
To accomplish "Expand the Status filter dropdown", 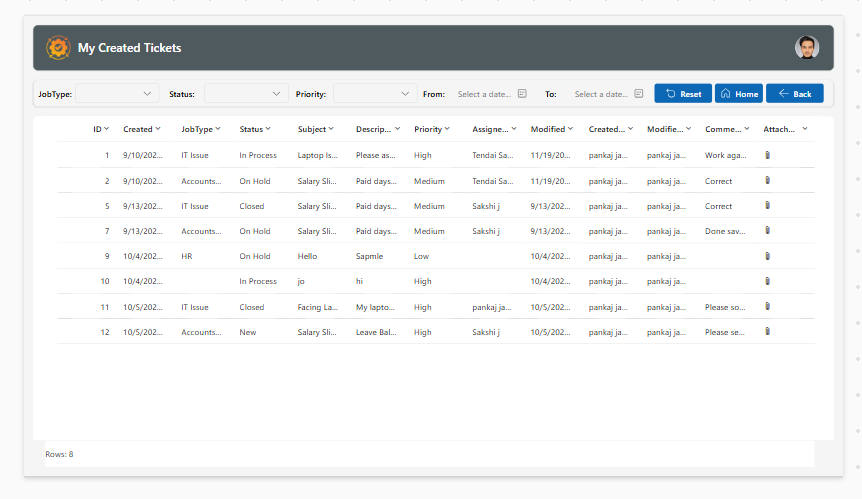I will (246, 94).
